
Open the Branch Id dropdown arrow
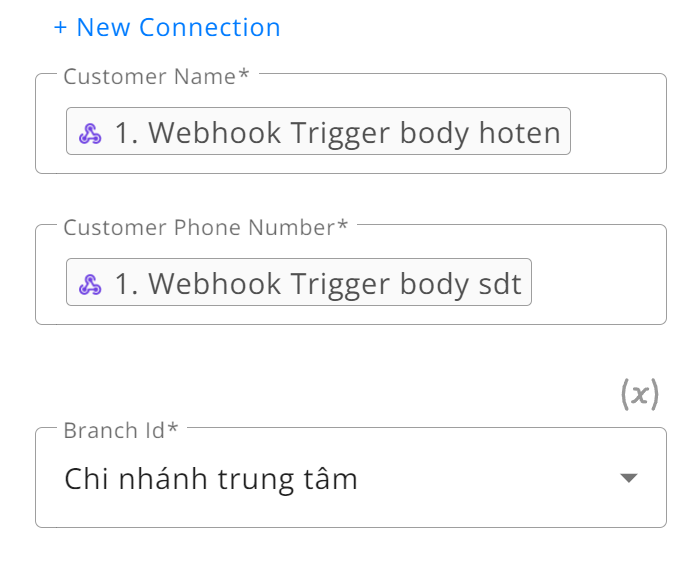pyautogui.click(x=628, y=478)
